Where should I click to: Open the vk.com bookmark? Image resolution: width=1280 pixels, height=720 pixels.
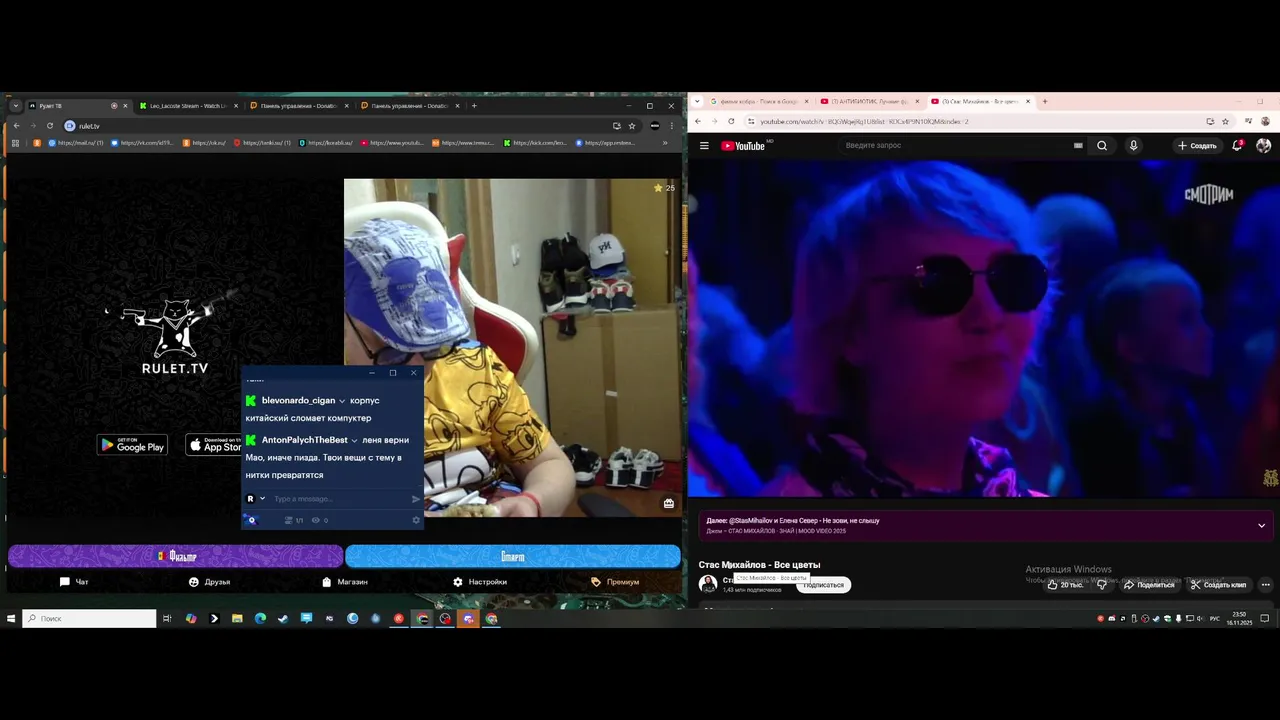click(x=143, y=143)
